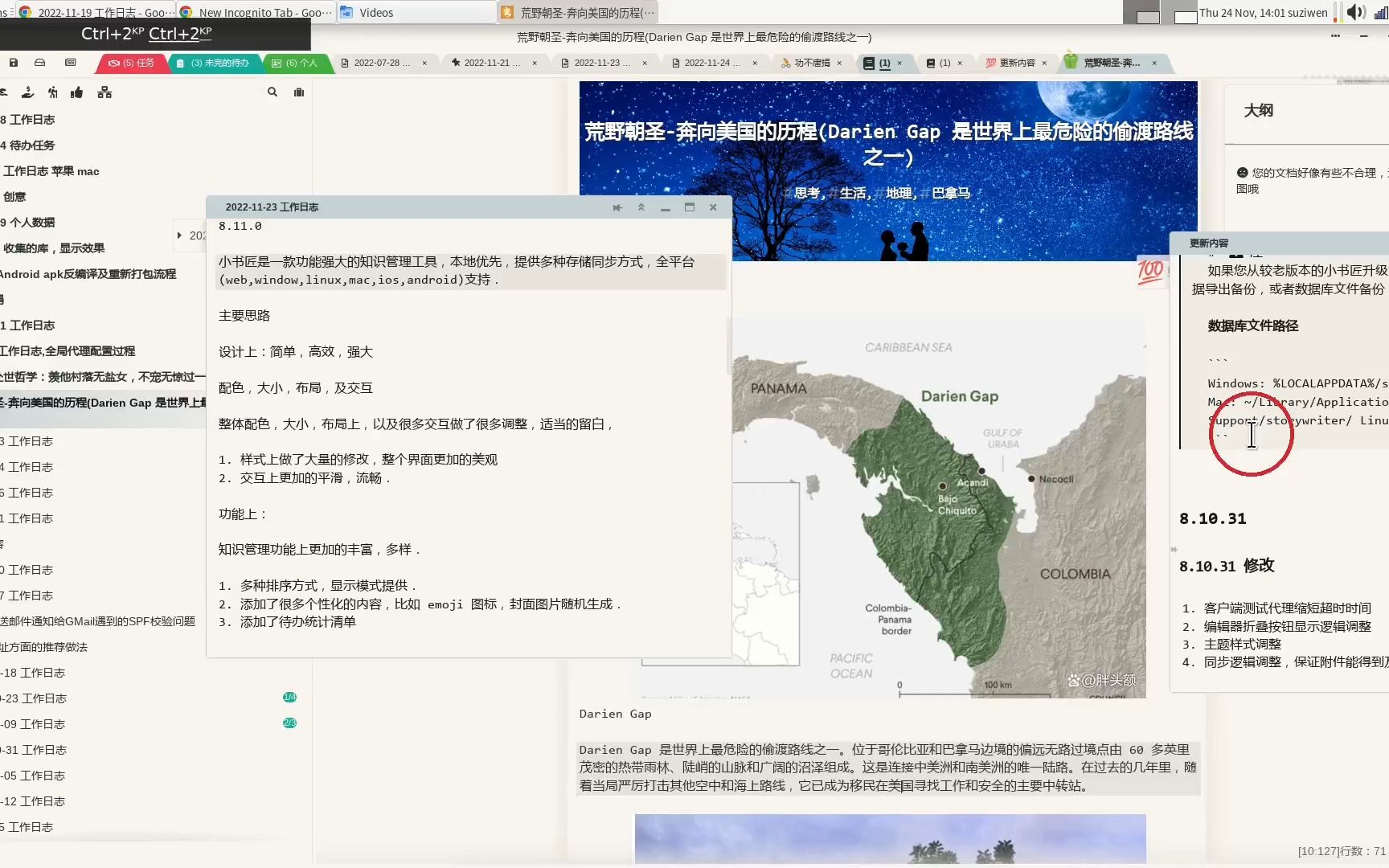Viewport: 1389px width, 868px height.
Task: Select 收集的库，显示效果 in sidebar
Action: [54, 248]
